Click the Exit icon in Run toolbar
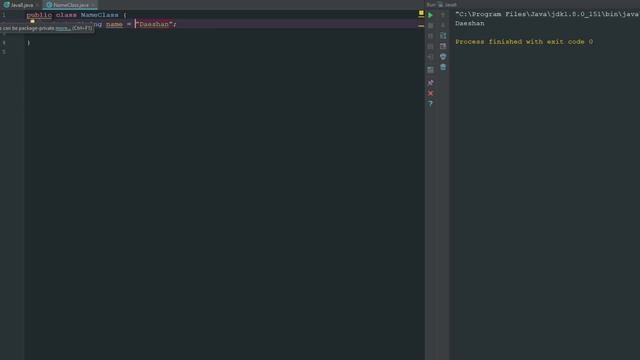The height and width of the screenshot is (360, 640). pos(430,57)
